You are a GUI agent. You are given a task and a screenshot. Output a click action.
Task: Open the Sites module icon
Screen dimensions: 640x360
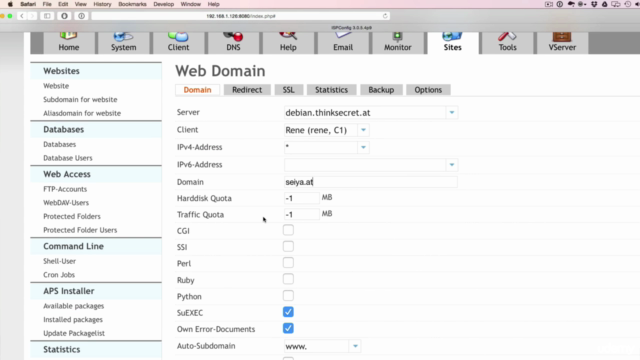pyautogui.click(x=452, y=42)
